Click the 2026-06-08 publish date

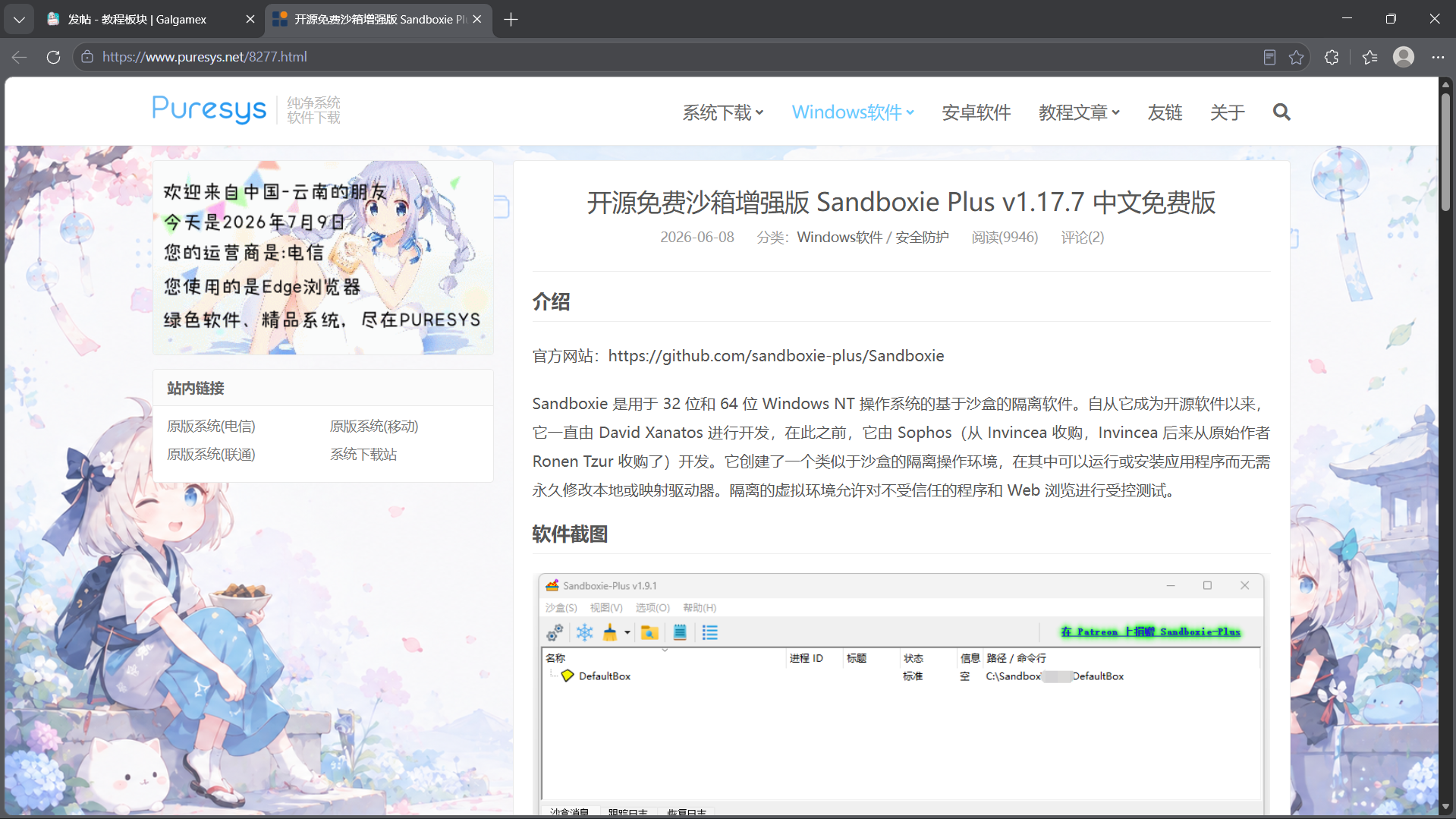tap(697, 237)
